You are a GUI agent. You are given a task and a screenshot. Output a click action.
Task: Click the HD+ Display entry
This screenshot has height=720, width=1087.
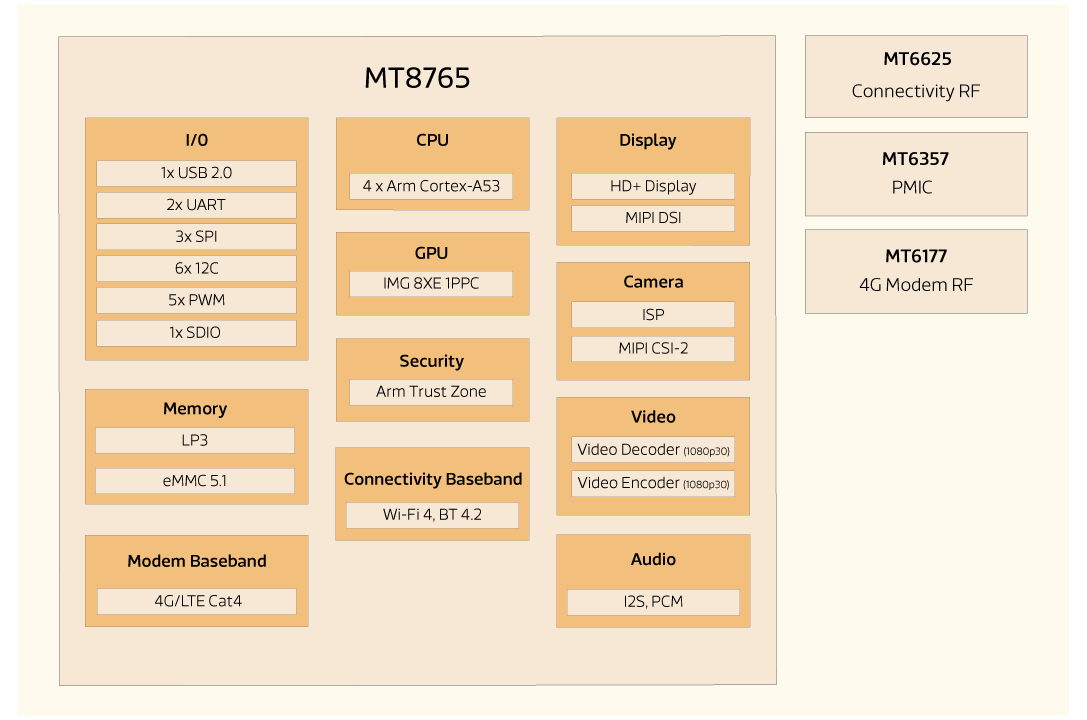tap(652, 185)
